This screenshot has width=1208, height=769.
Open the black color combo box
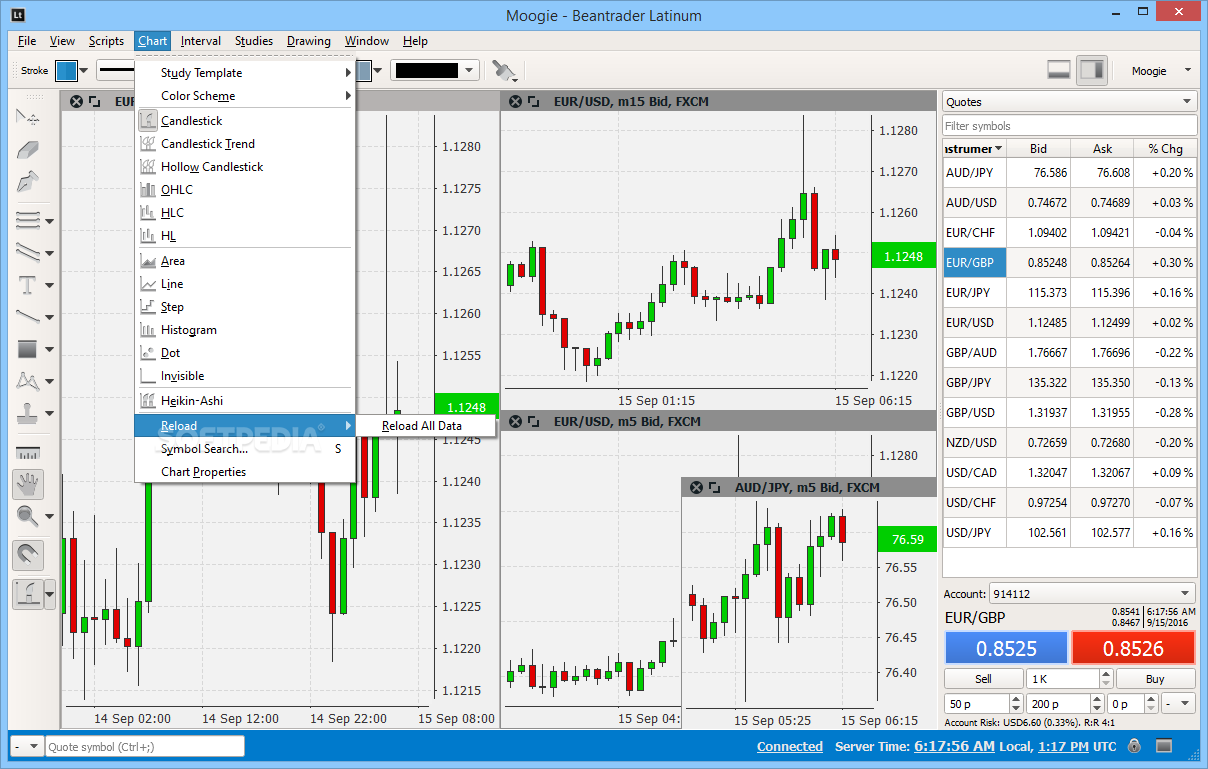click(x=435, y=70)
